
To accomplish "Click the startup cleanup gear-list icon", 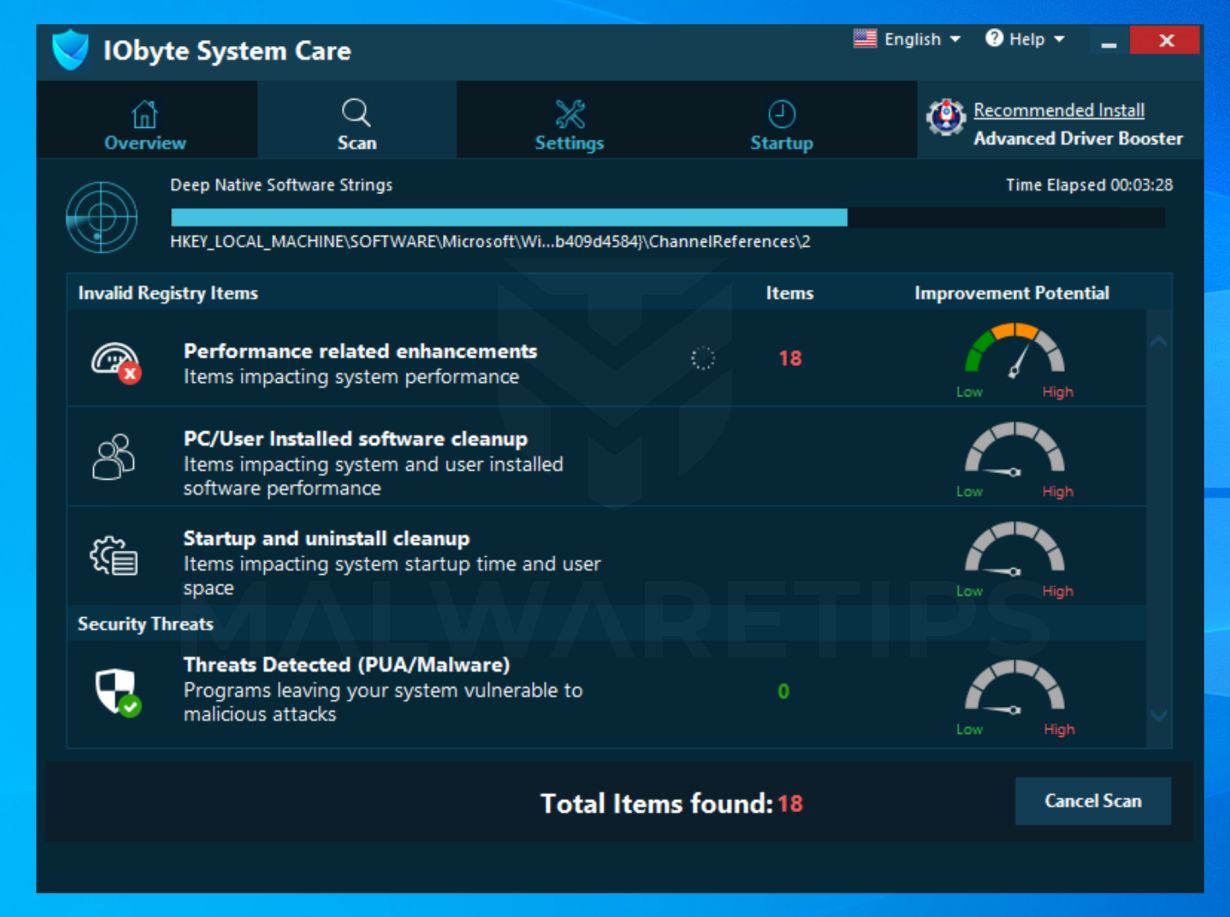I will [x=115, y=558].
